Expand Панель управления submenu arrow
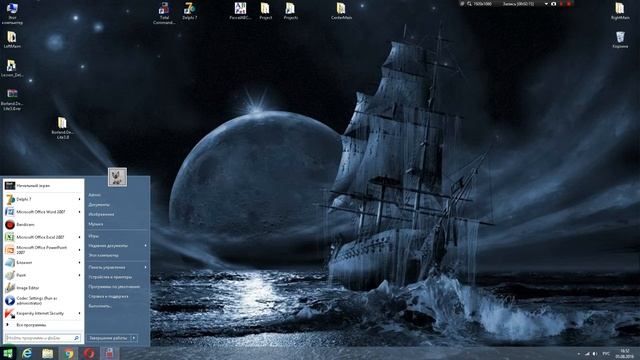 [x=146, y=267]
